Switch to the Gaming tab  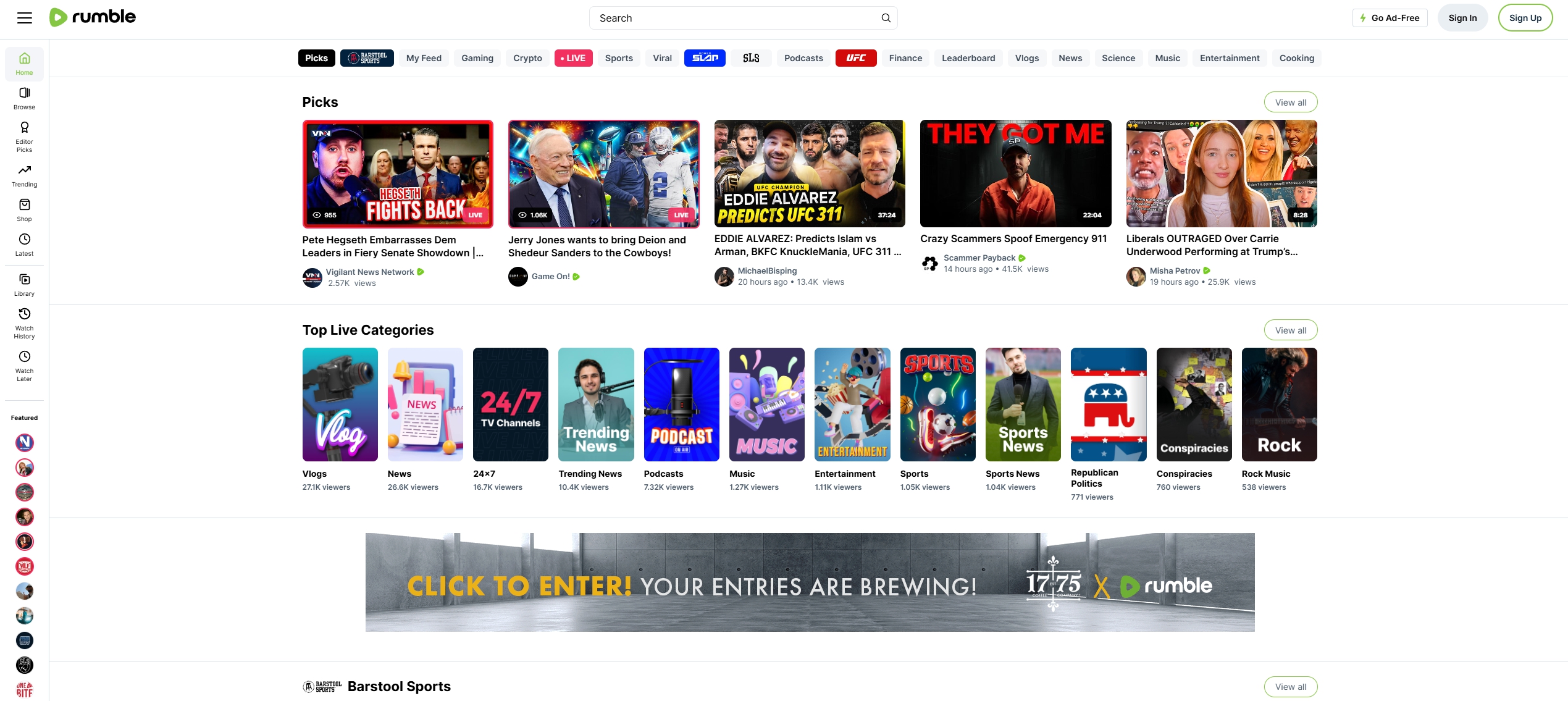pos(477,58)
